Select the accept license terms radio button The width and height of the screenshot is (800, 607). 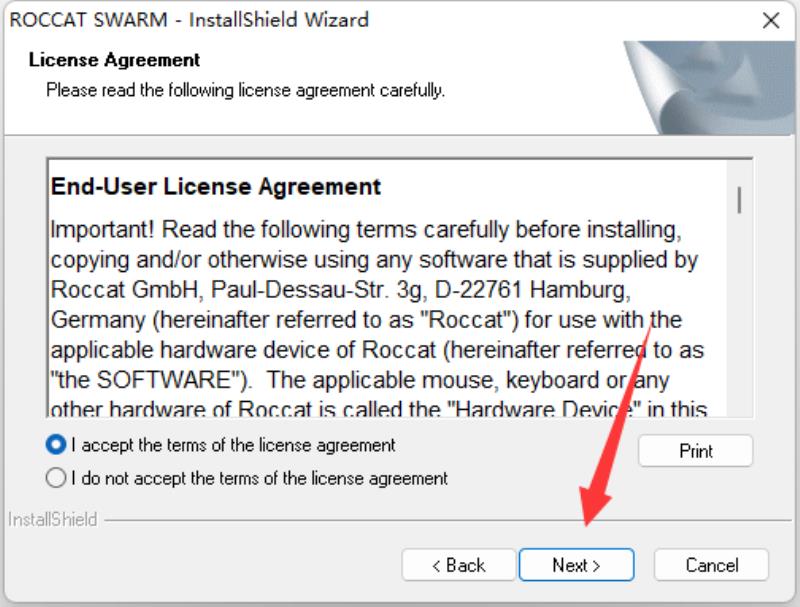click(x=56, y=445)
